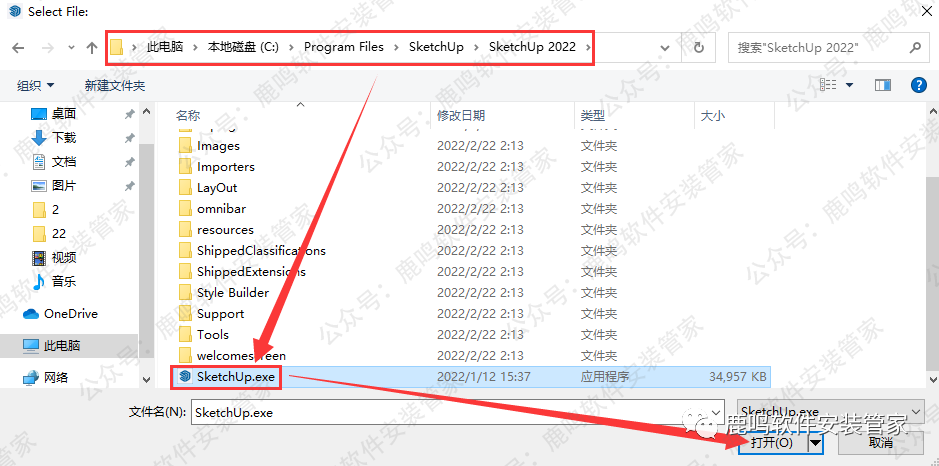Select the SketchUp.exe application file
Image resolution: width=939 pixels, height=466 pixels.
(471, 377)
